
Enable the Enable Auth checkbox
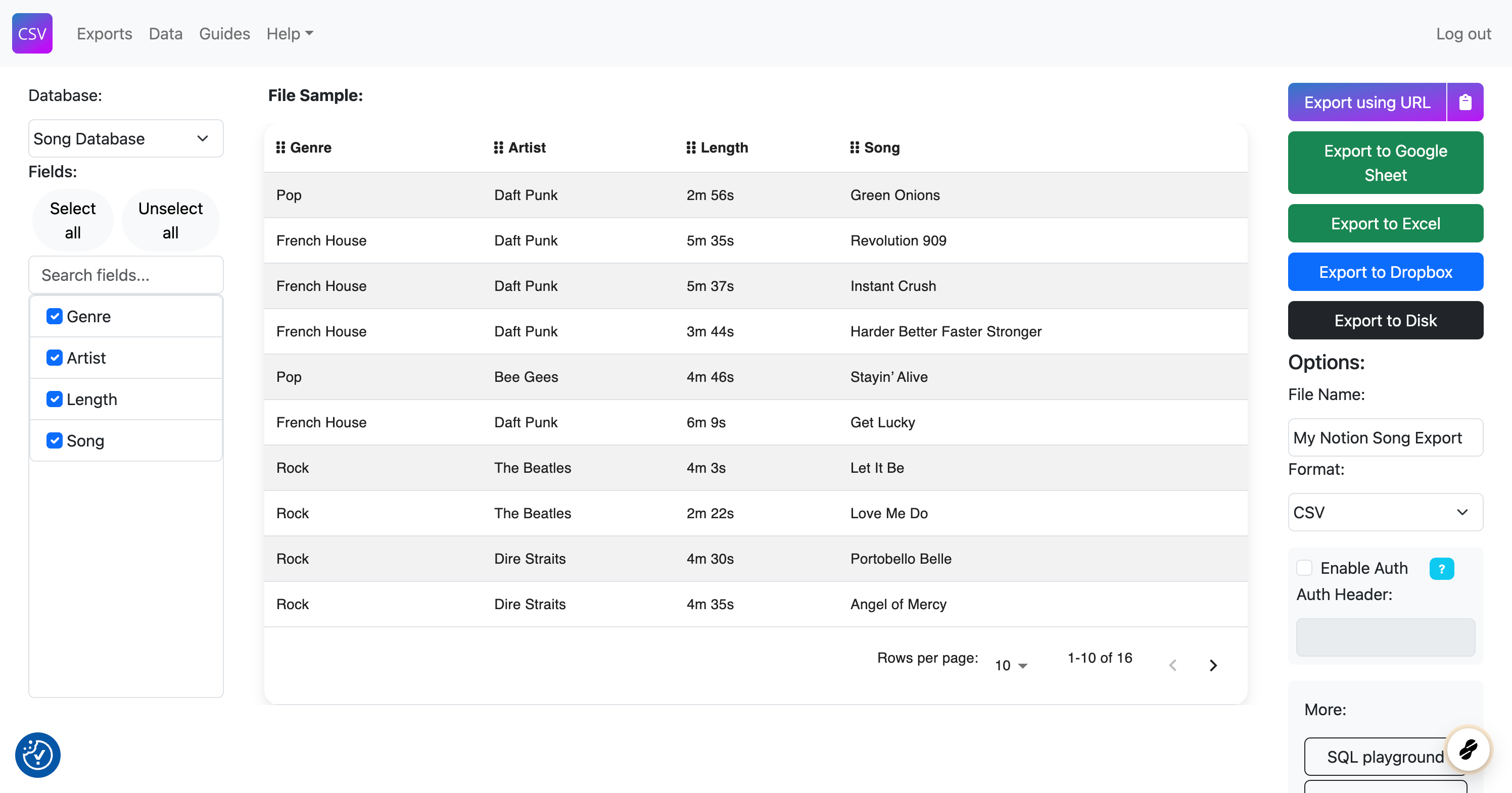click(1304, 568)
